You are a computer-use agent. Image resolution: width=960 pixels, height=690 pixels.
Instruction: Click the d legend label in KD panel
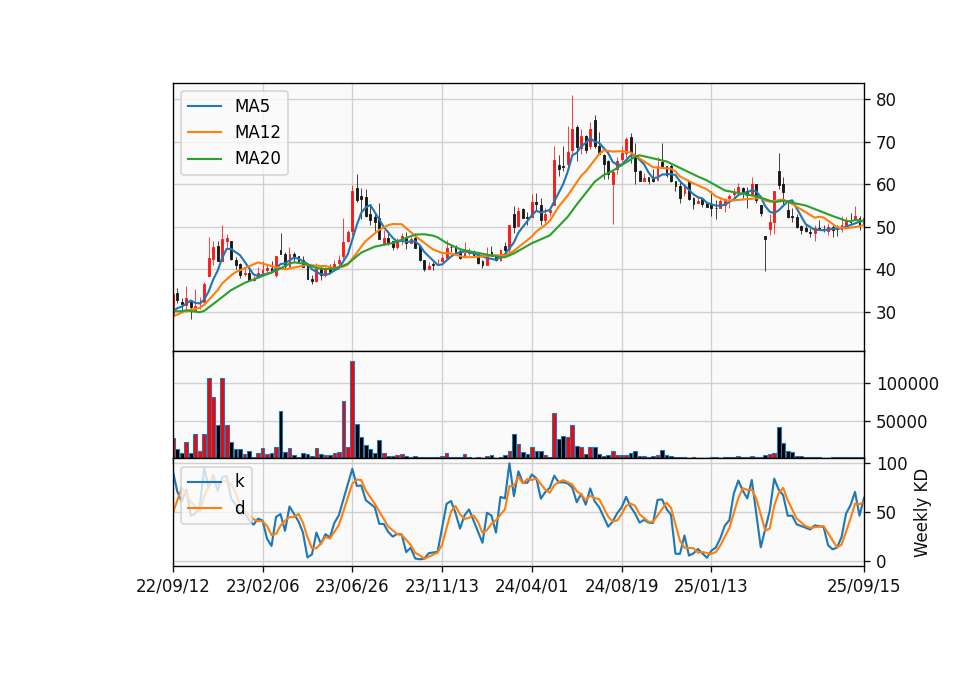pyautogui.click(x=239, y=508)
